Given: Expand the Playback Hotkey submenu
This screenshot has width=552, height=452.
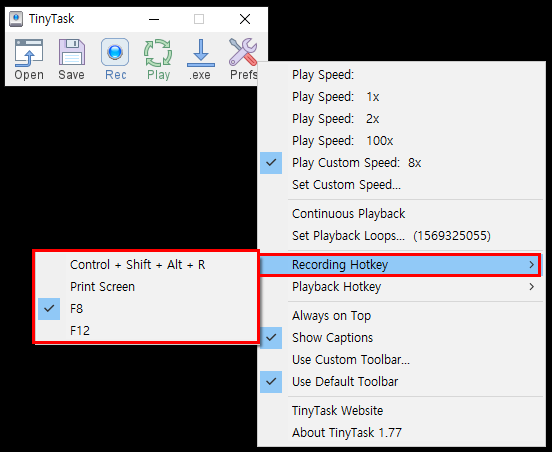Looking at the screenshot, I should 401,287.
